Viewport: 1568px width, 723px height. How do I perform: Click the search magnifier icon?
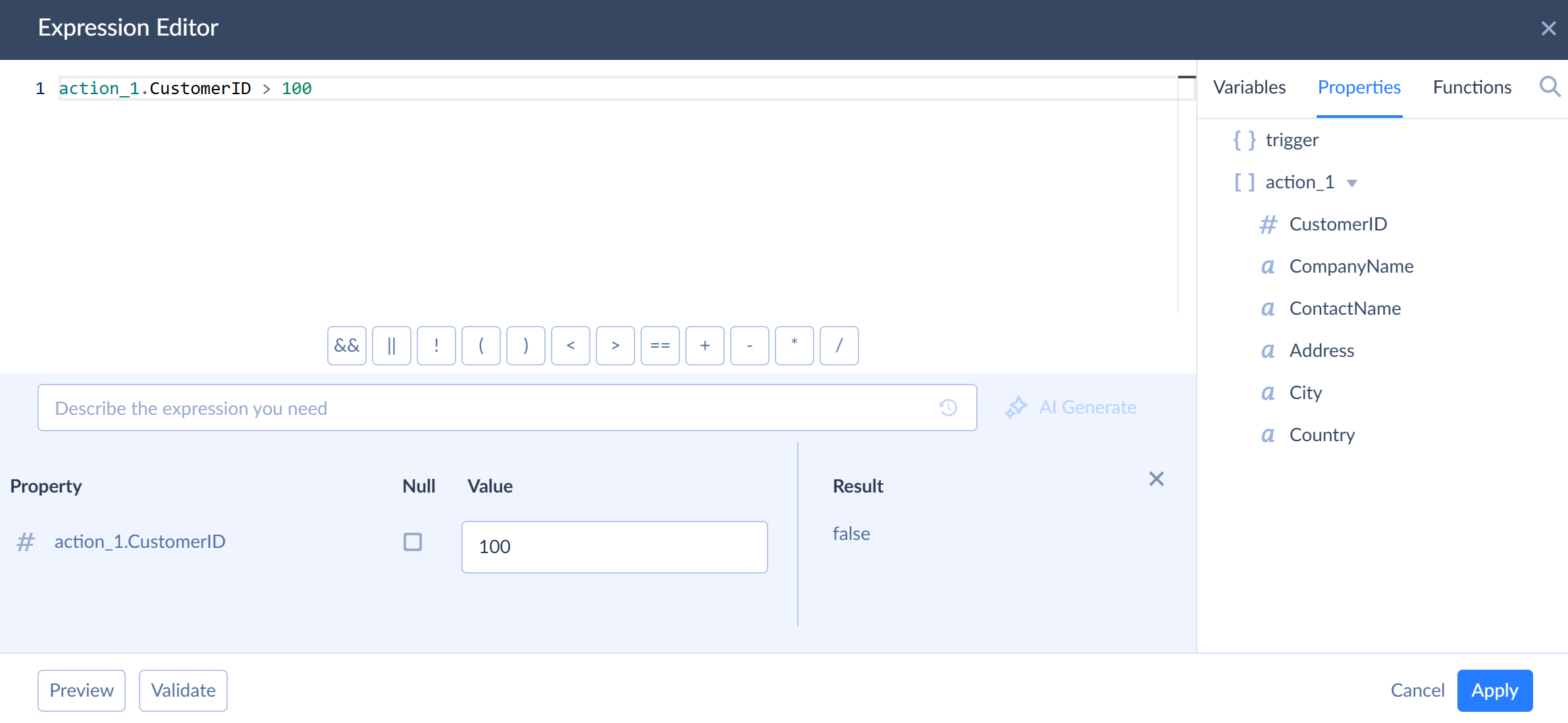coord(1550,87)
